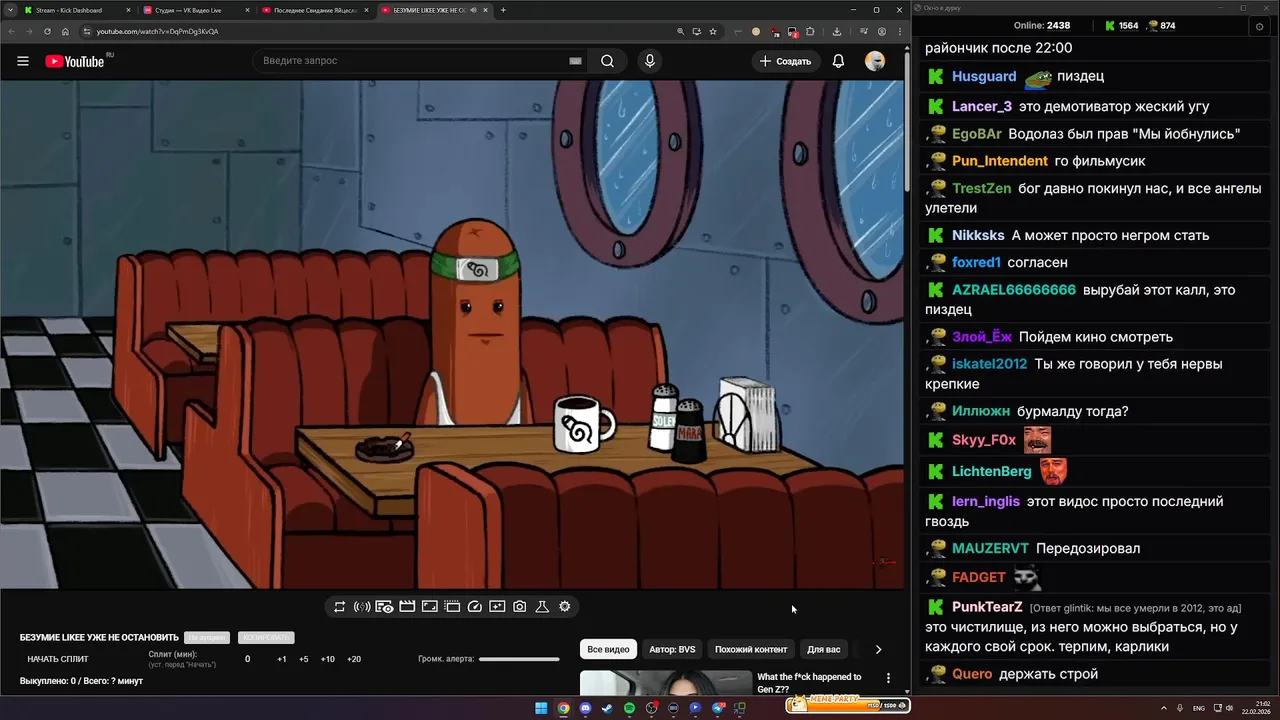
Task: Select the Похожий контент chip
Action: [x=751, y=649]
